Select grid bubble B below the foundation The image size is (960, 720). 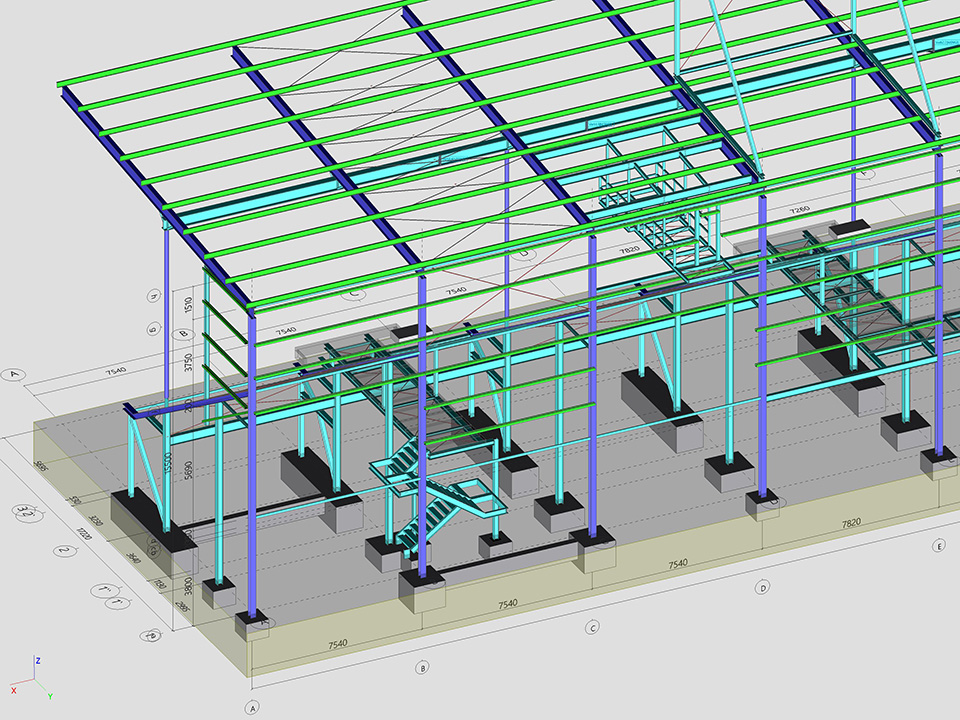pyautogui.click(x=422, y=667)
